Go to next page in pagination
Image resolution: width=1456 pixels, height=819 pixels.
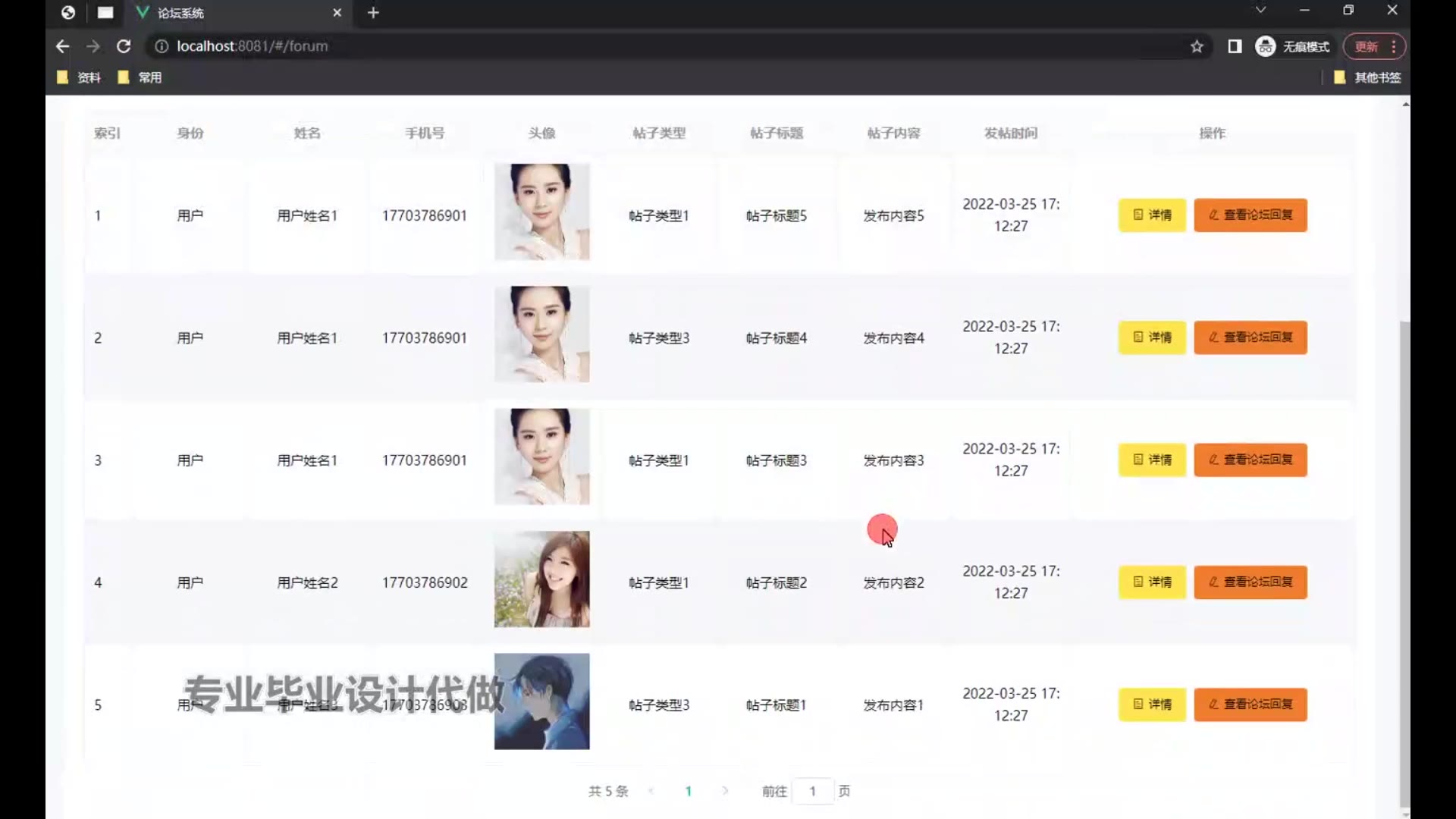725,791
